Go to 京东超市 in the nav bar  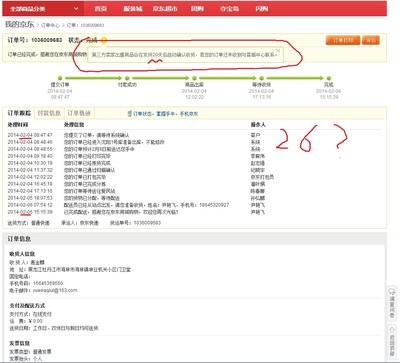pyautogui.click(x=165, y=9)
